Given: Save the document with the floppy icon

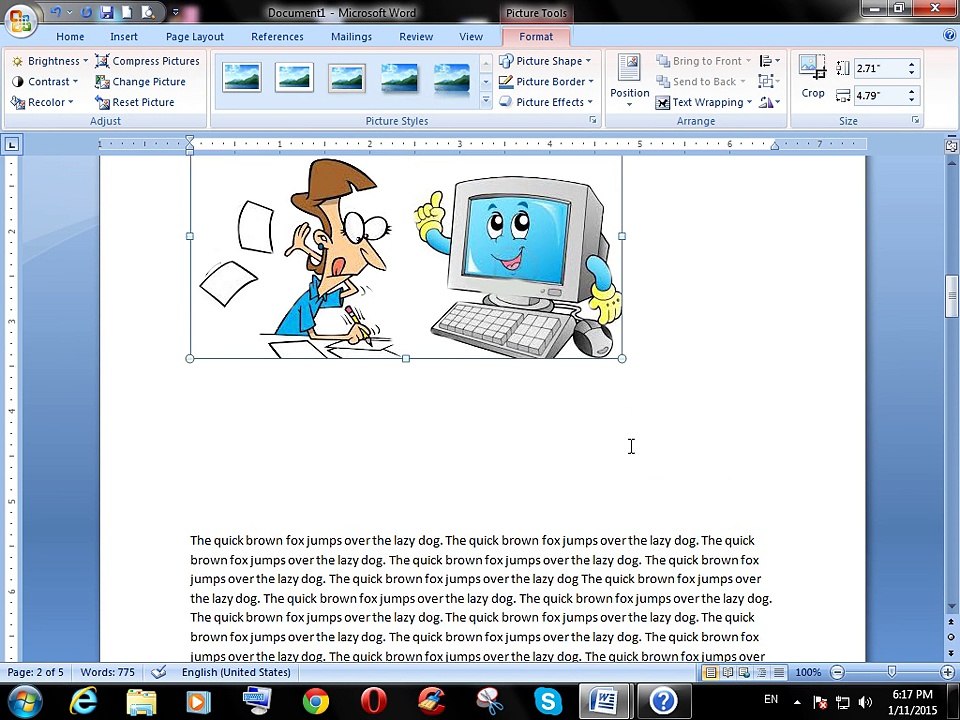Looking at the screenshot, I should [106, 12].
